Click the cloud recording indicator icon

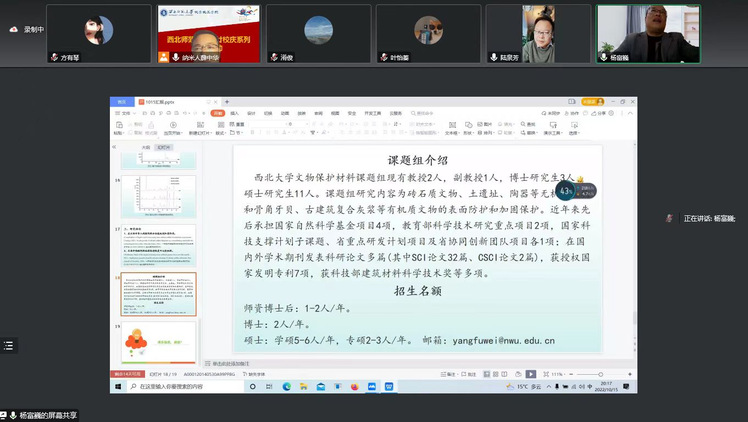point(13,30)
